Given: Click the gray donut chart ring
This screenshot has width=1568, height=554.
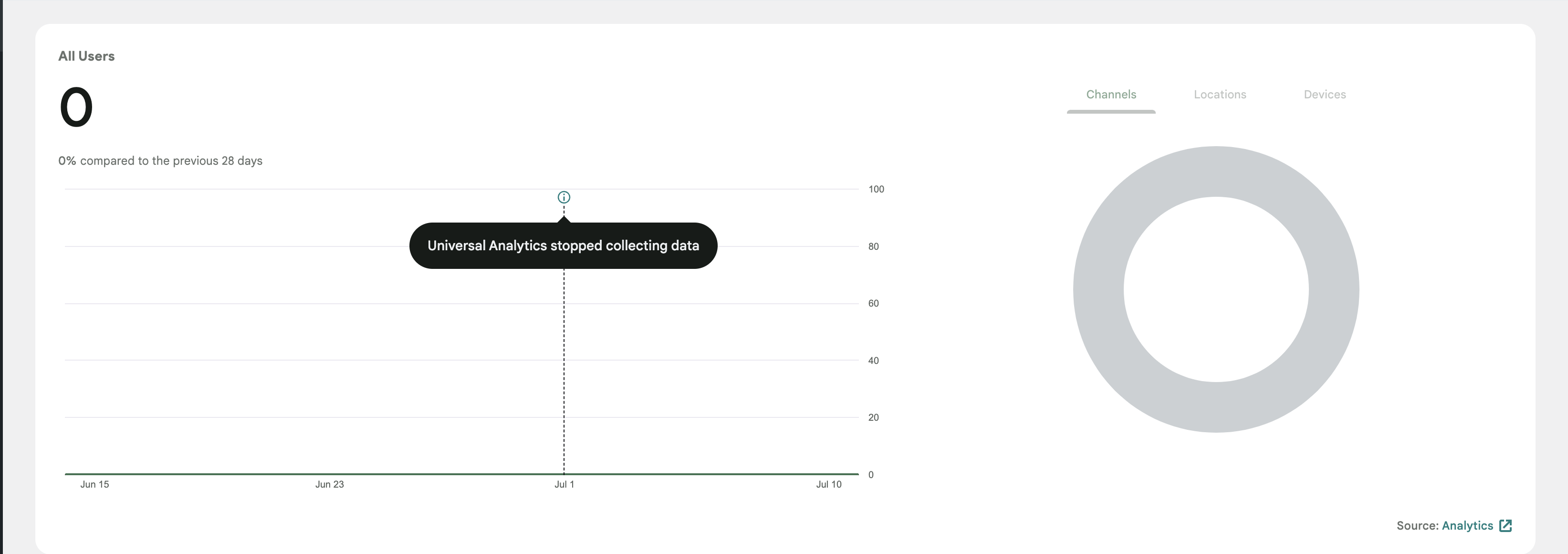Looking at the screenshot, I should click(x=1098, y=289).
